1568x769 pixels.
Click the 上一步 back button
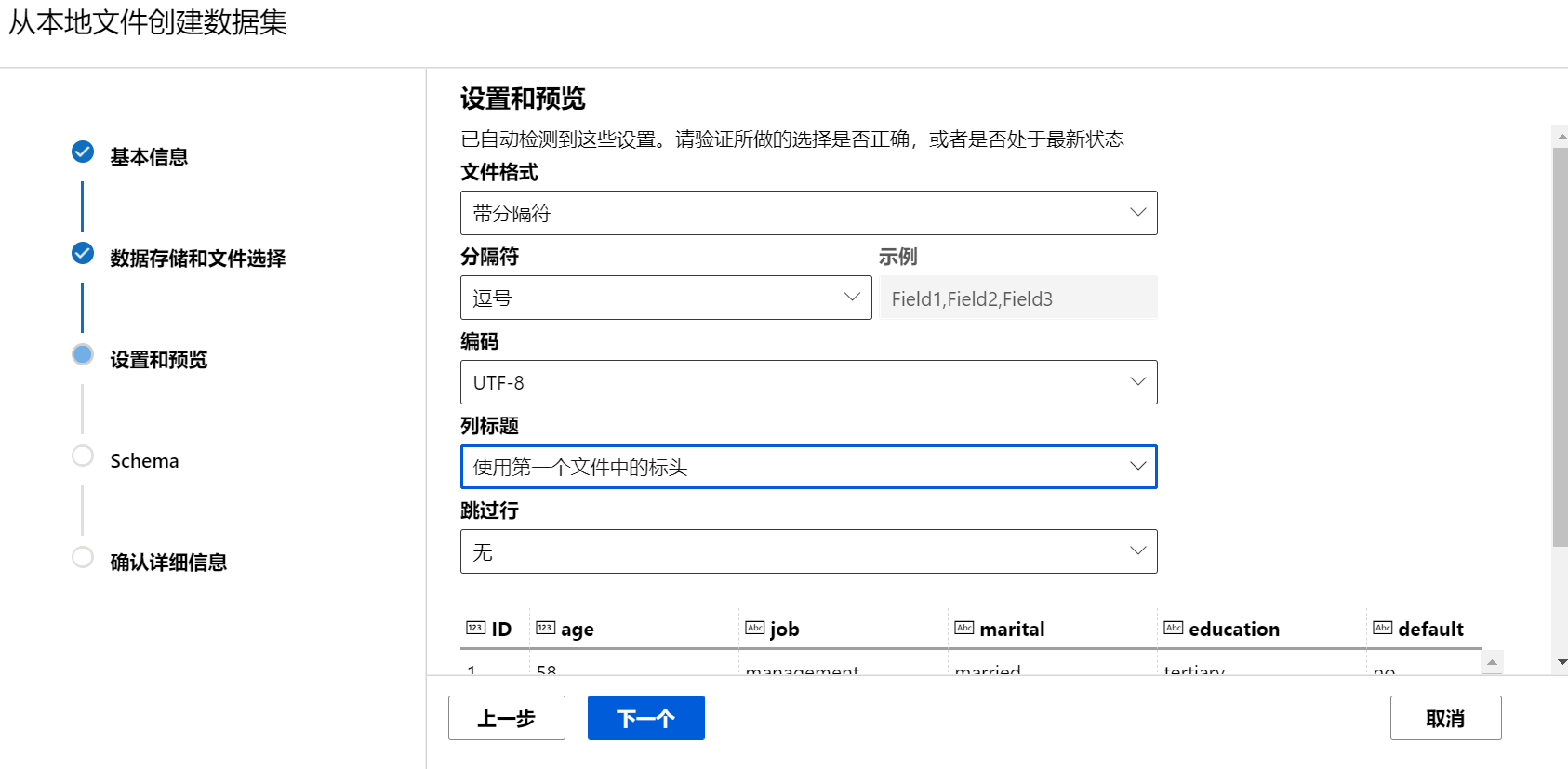pyautogui.click(x=506, y=718)
